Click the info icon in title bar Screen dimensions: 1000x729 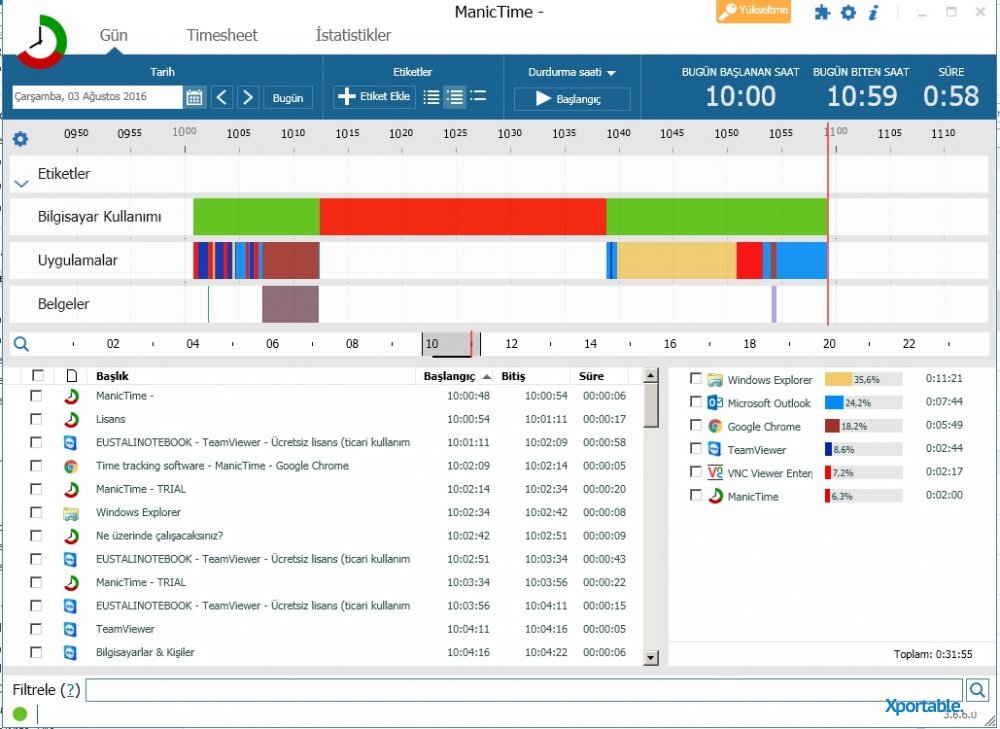874,12
